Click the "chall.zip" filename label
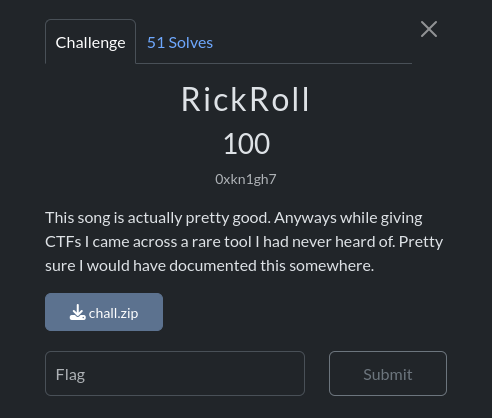Image resolution: width=492 pixels, height=418 pixels. [x=113, y=313]
